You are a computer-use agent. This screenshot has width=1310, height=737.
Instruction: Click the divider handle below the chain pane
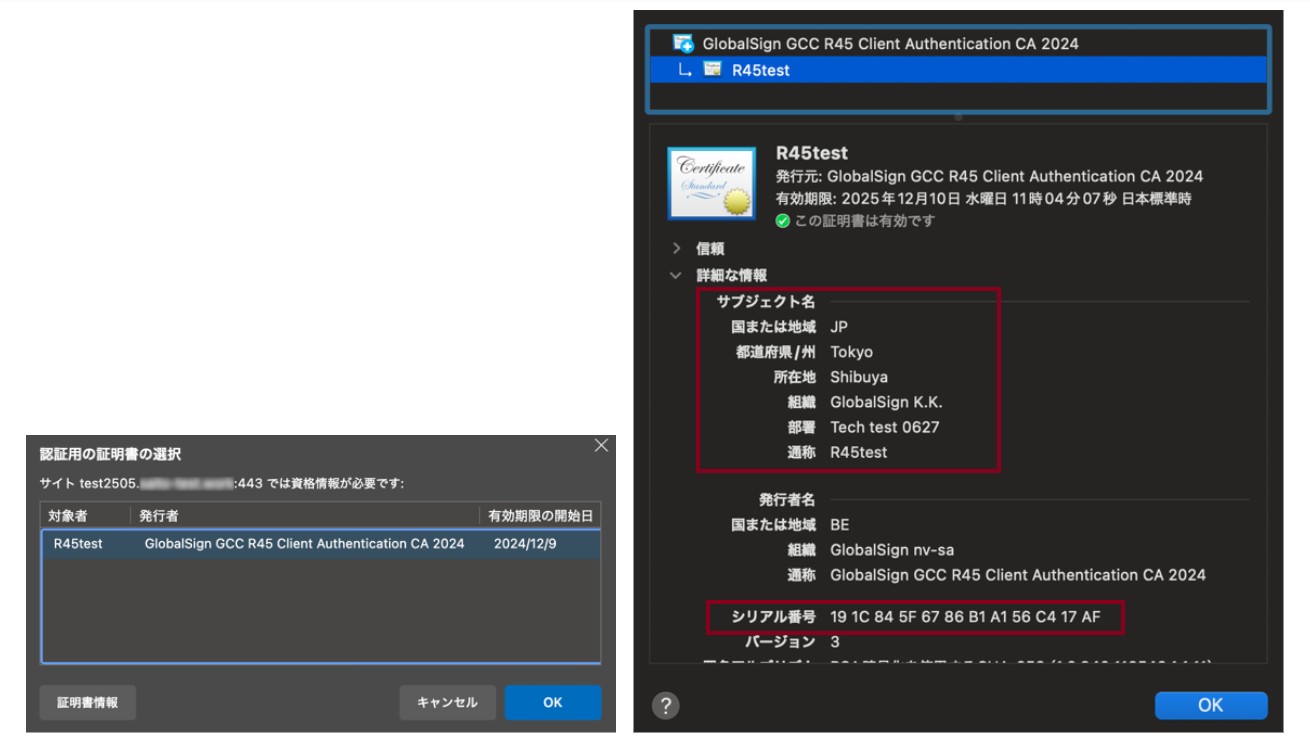coord(958,117)
